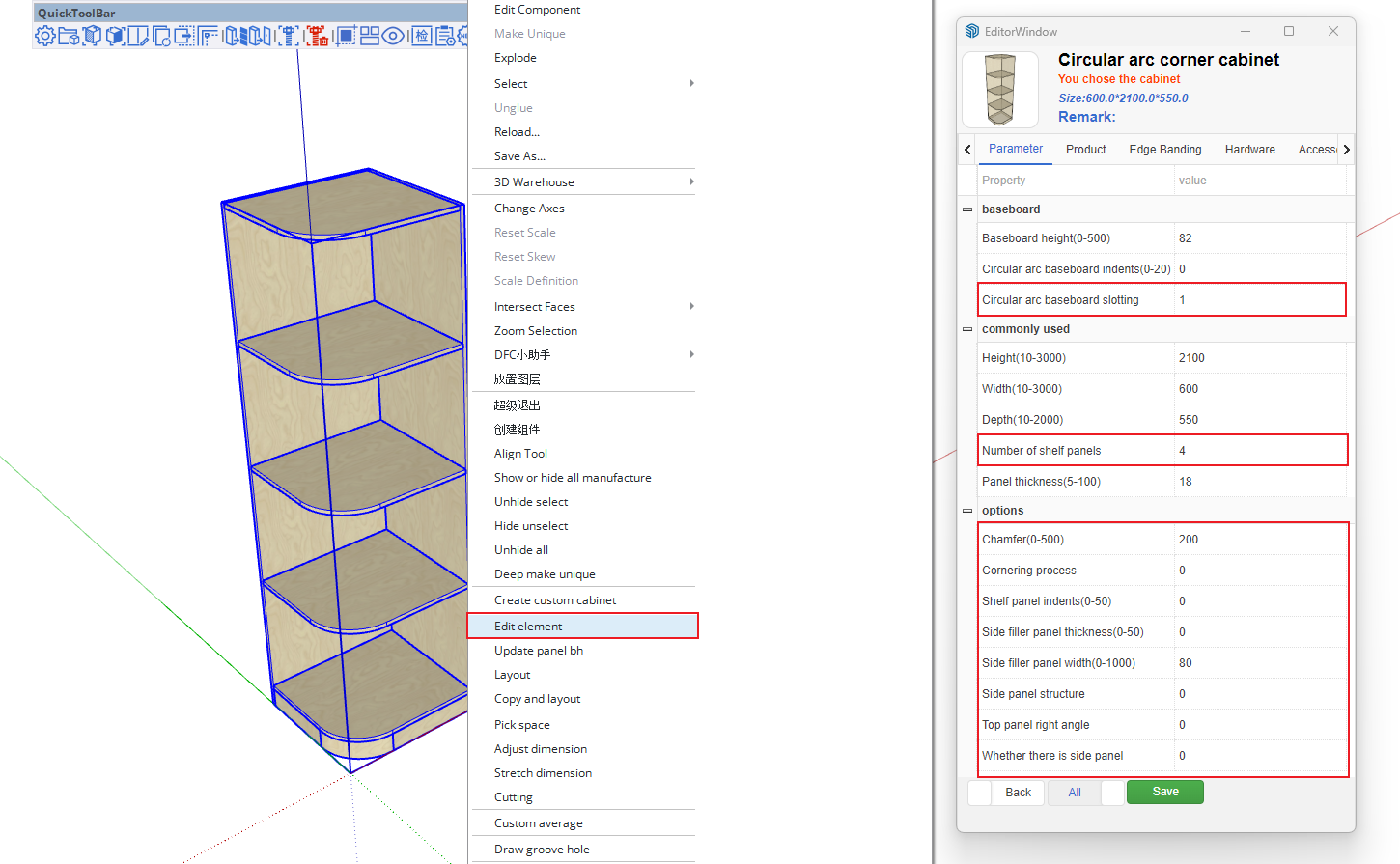Switch to the Edge Banding tab
This screenshot has height=864, width=1400.
tap(1164, 150)
